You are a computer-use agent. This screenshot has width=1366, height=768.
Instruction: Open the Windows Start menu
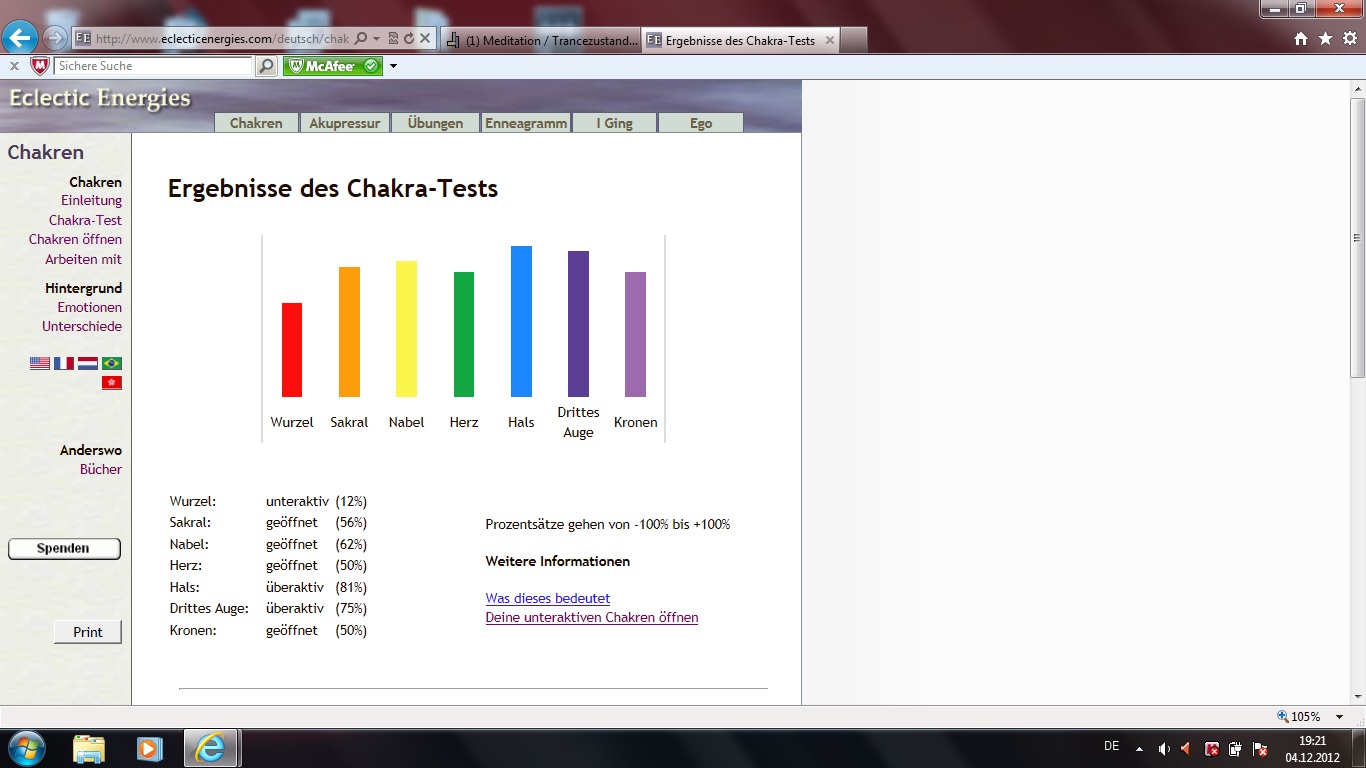coord(25,748)
